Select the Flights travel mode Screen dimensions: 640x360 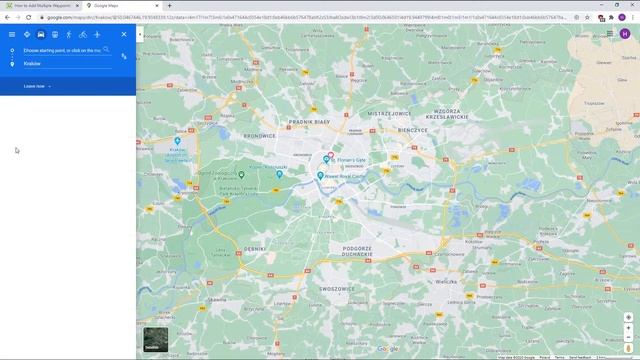click(97, 35)
